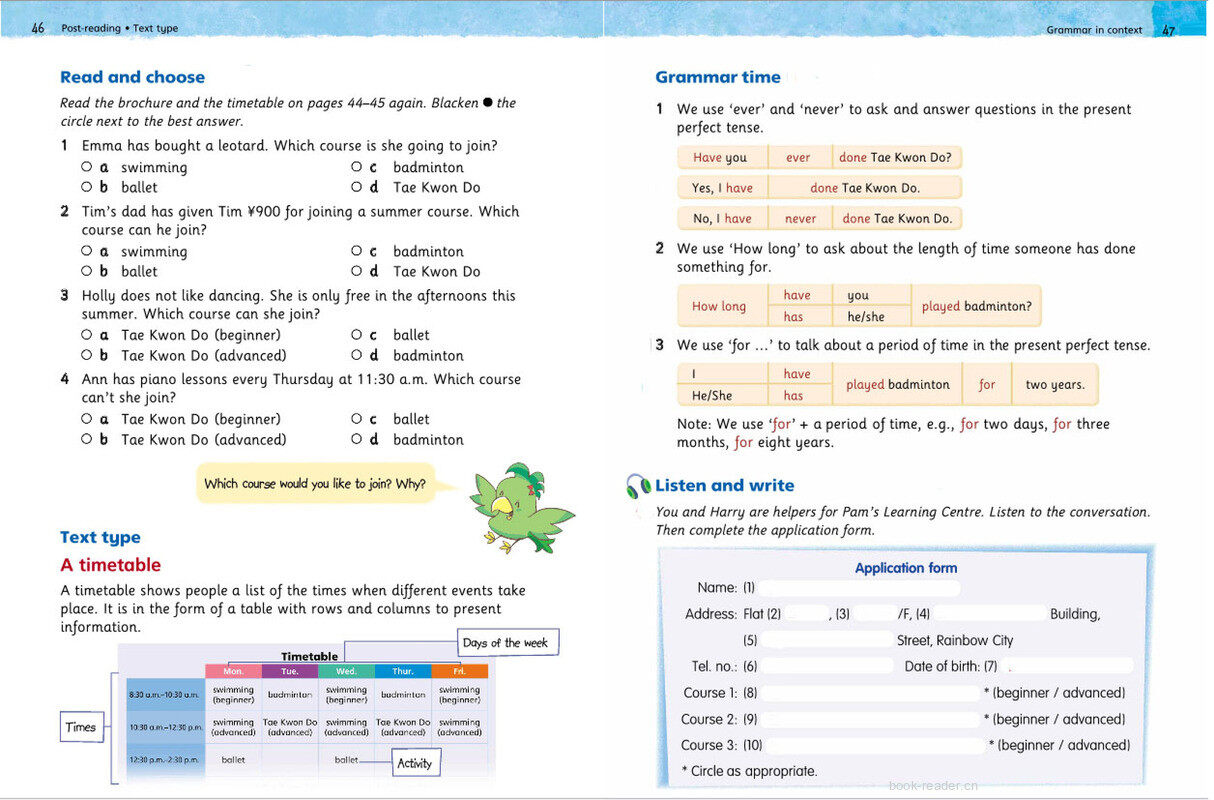Click page number 46 in the corner
This screenshot has height=800, width=1214.
tap(38, 29)
